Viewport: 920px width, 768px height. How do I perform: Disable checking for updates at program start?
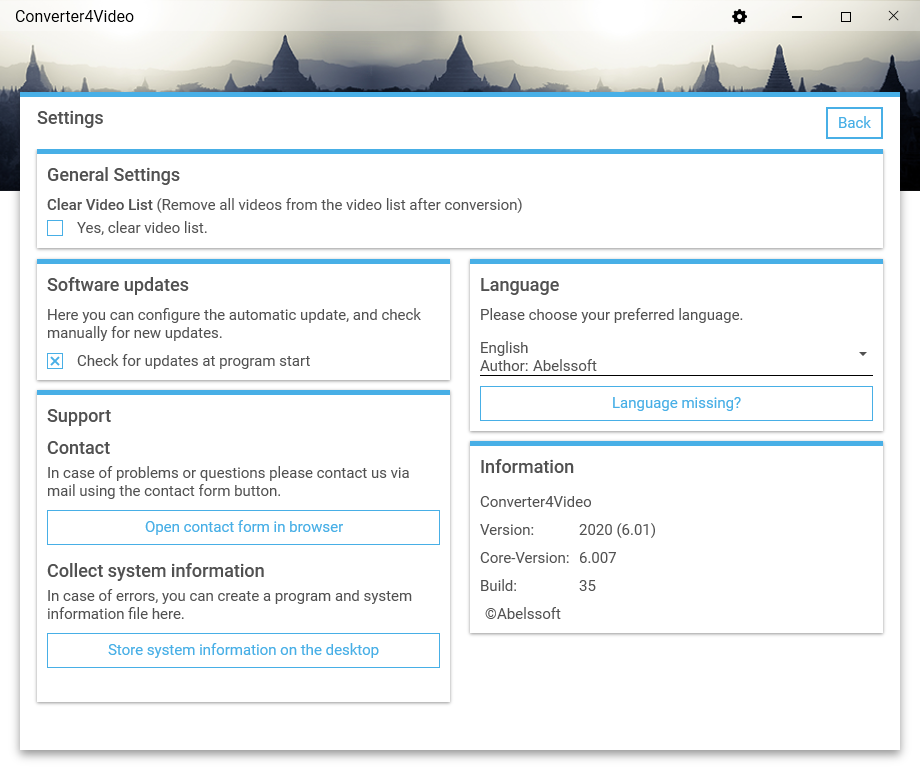click(x=55, y=361)
